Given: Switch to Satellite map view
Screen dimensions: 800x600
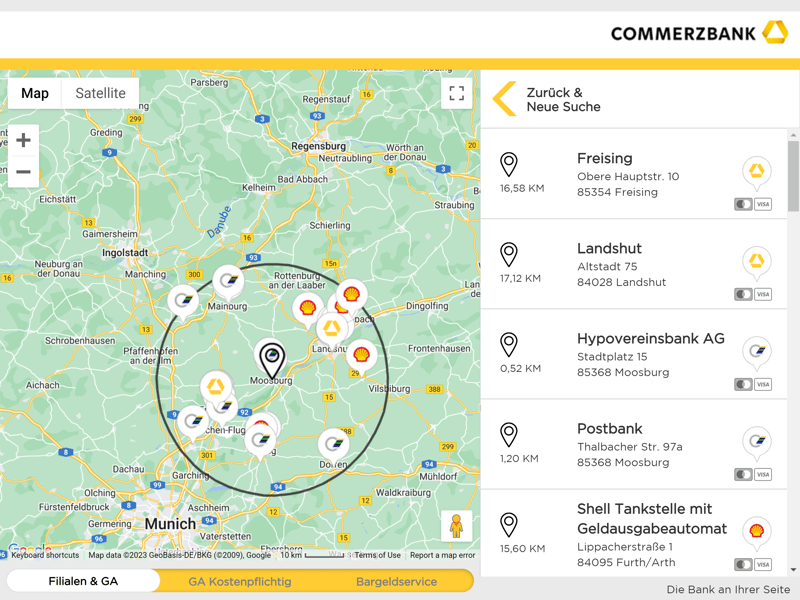Looking at the screenshot, I should coord(100,93).
